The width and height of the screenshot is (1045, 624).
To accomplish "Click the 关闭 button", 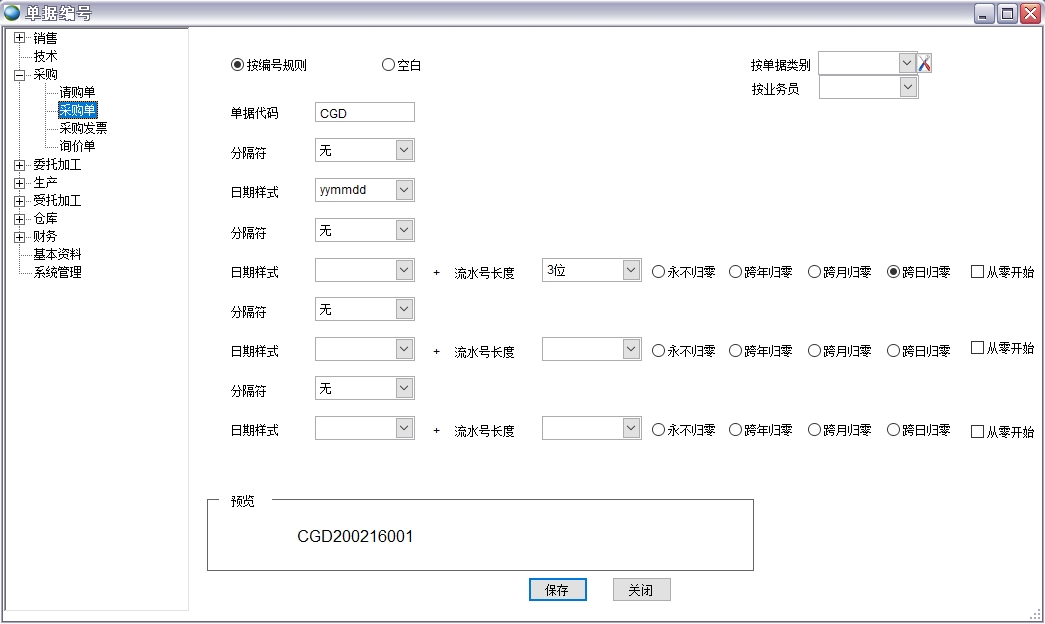I will (x=641, y=589).
